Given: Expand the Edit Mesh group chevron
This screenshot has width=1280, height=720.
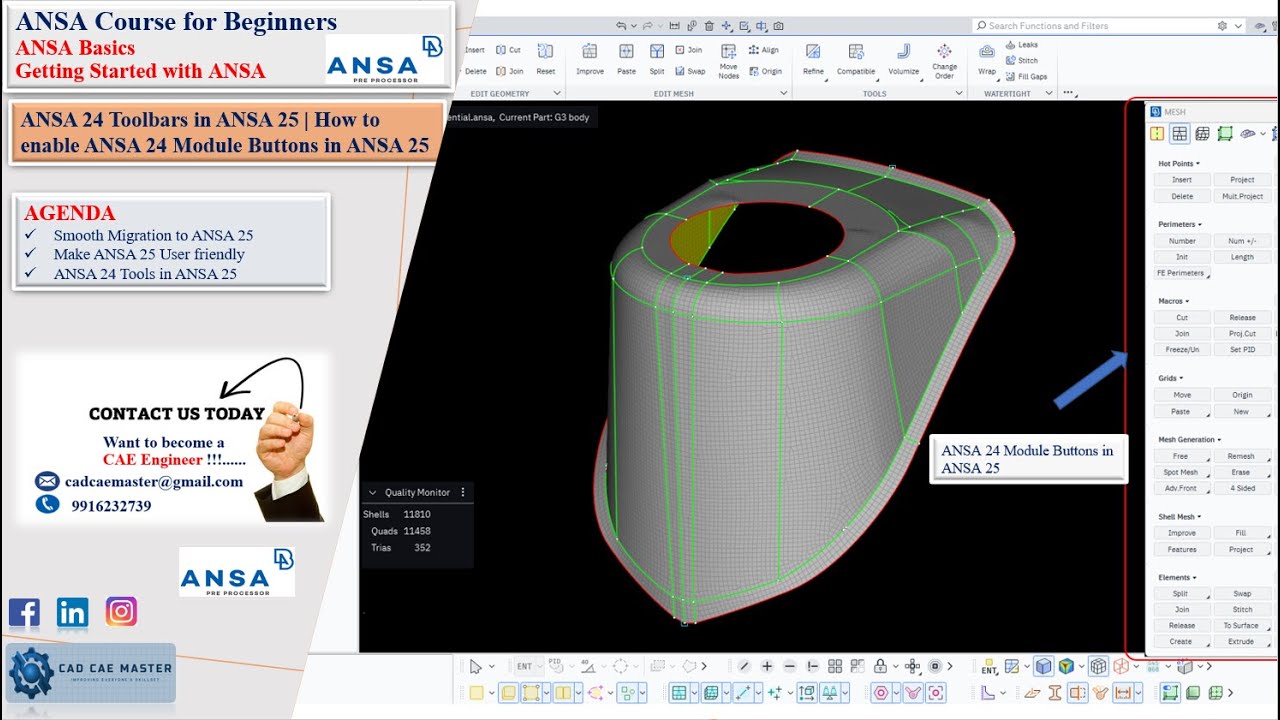Looking at the screenshot, I should tap(783, 94).
